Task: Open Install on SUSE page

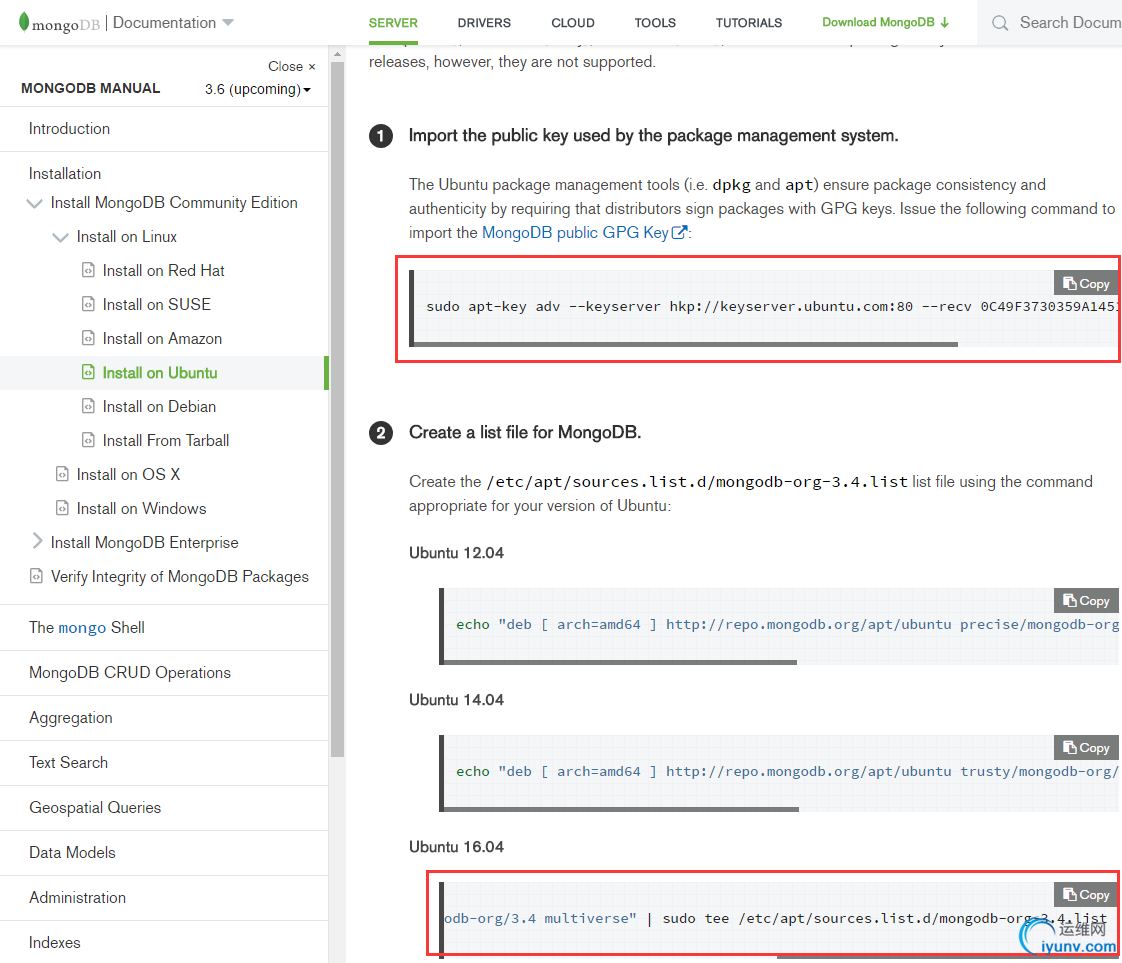Action: click(x=157, y=305)
